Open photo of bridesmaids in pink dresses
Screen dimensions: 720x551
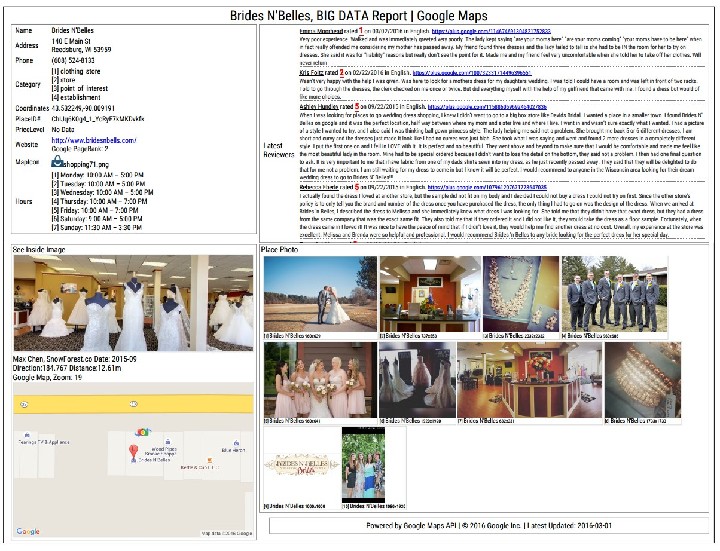point(320,380)
